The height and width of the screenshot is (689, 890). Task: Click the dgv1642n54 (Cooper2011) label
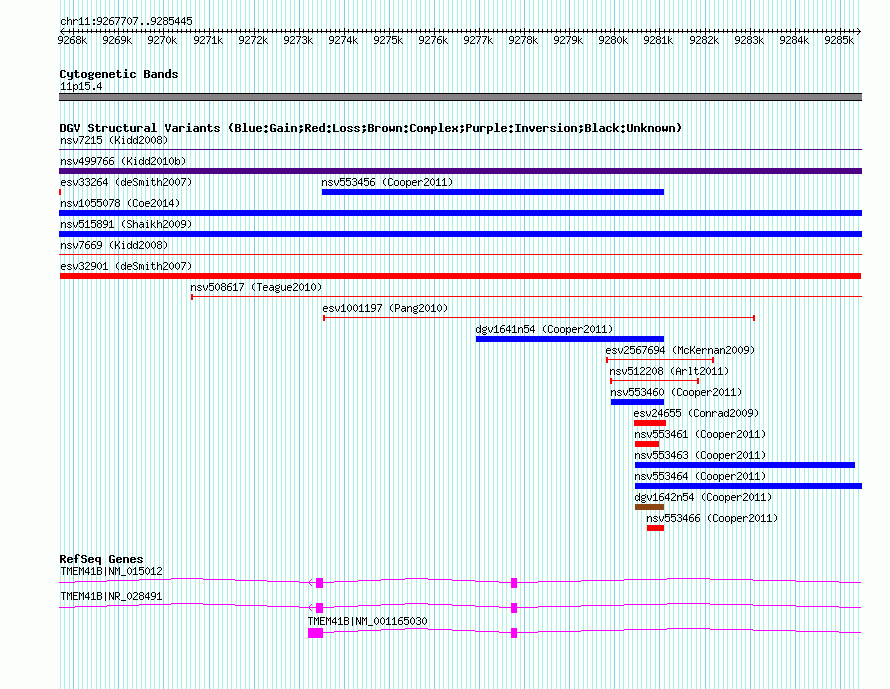pyautogui.click(x=703, y=497)
